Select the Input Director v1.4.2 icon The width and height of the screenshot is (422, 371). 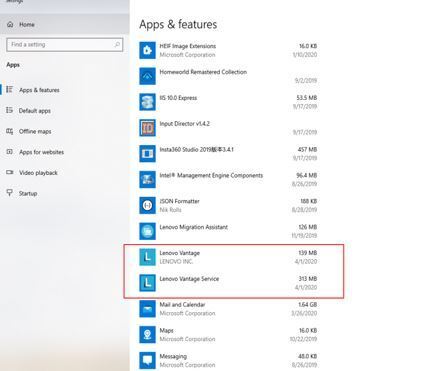click(147, 128)
